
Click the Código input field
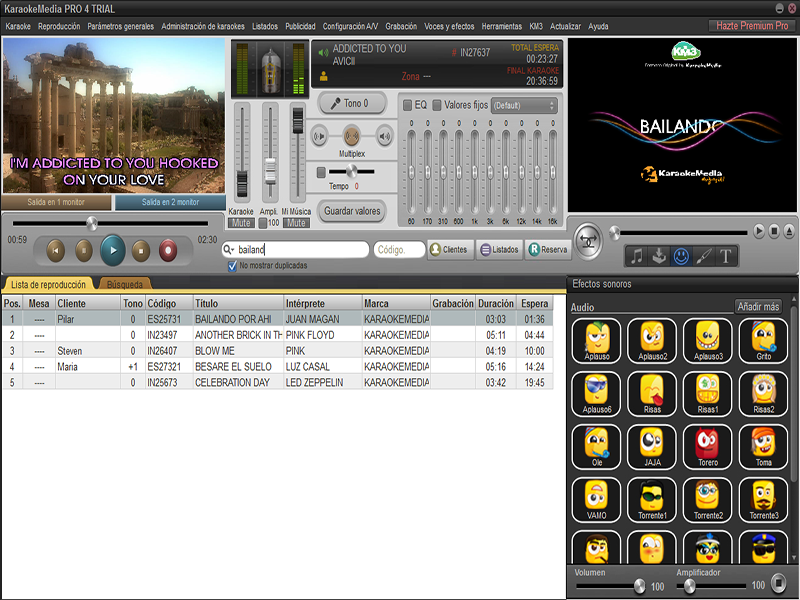(399, 249)
